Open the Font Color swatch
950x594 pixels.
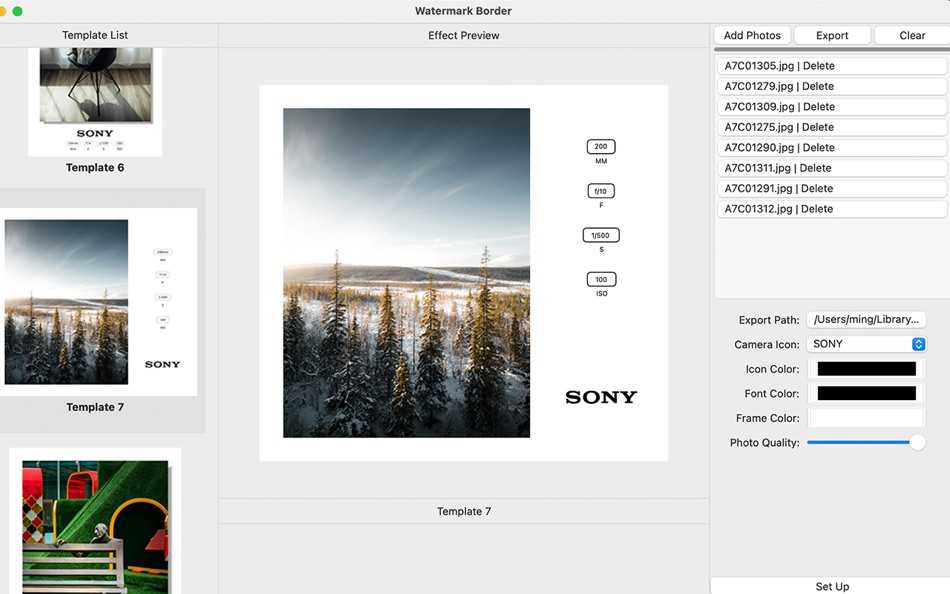[x=866, y=393]
